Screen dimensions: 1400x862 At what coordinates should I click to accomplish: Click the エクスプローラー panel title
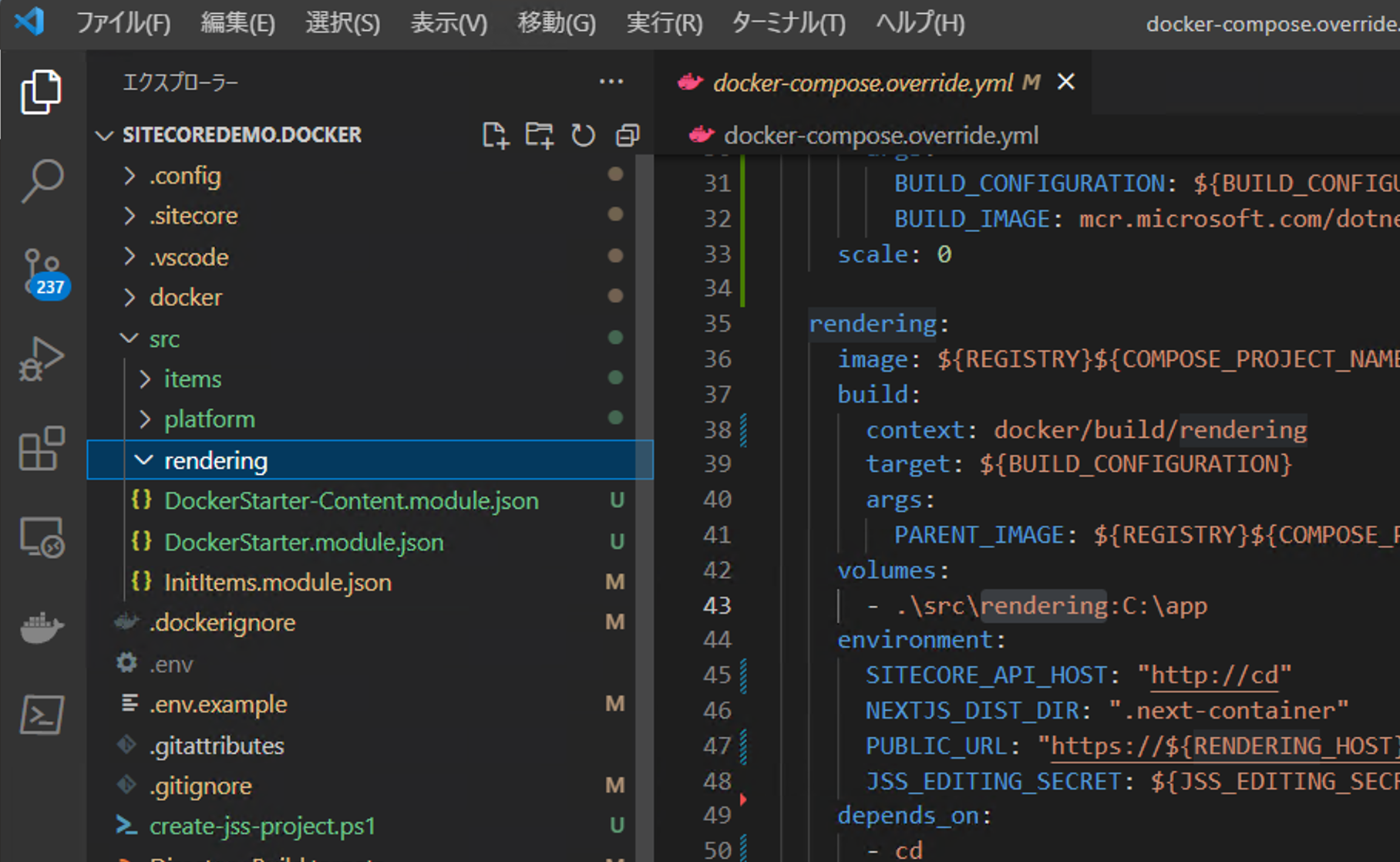180,82
